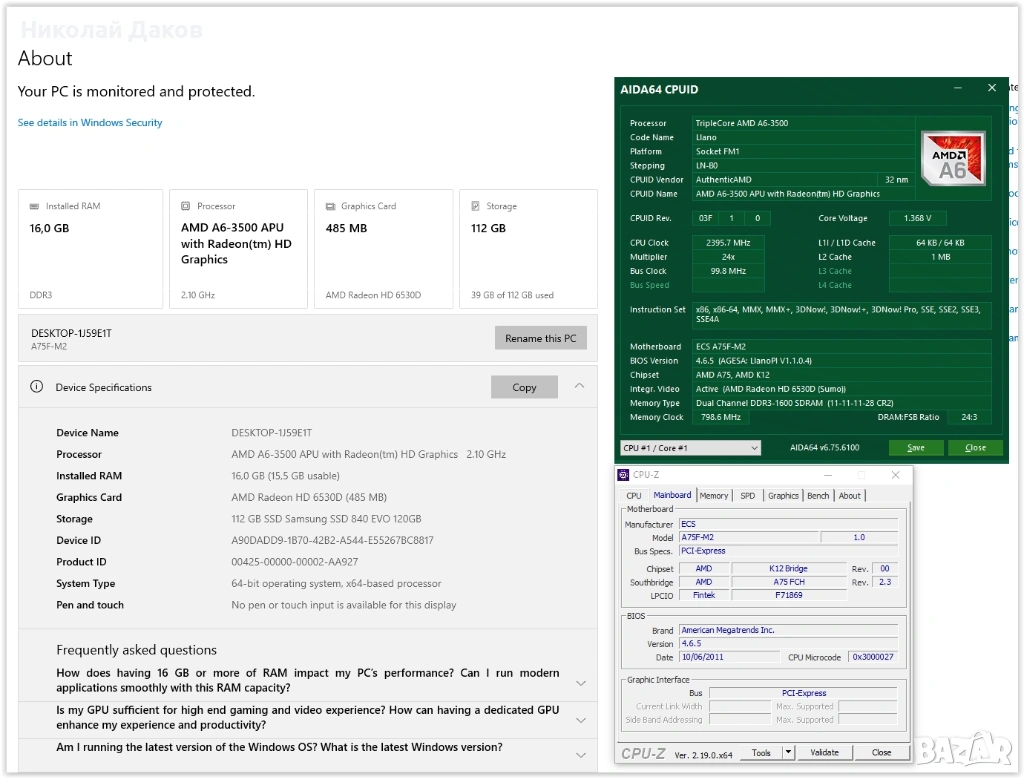Open the CPU #1 / Core #1 dropdown
The width and height of the screenshot is (1024, 778).
[x=690, y=448]
